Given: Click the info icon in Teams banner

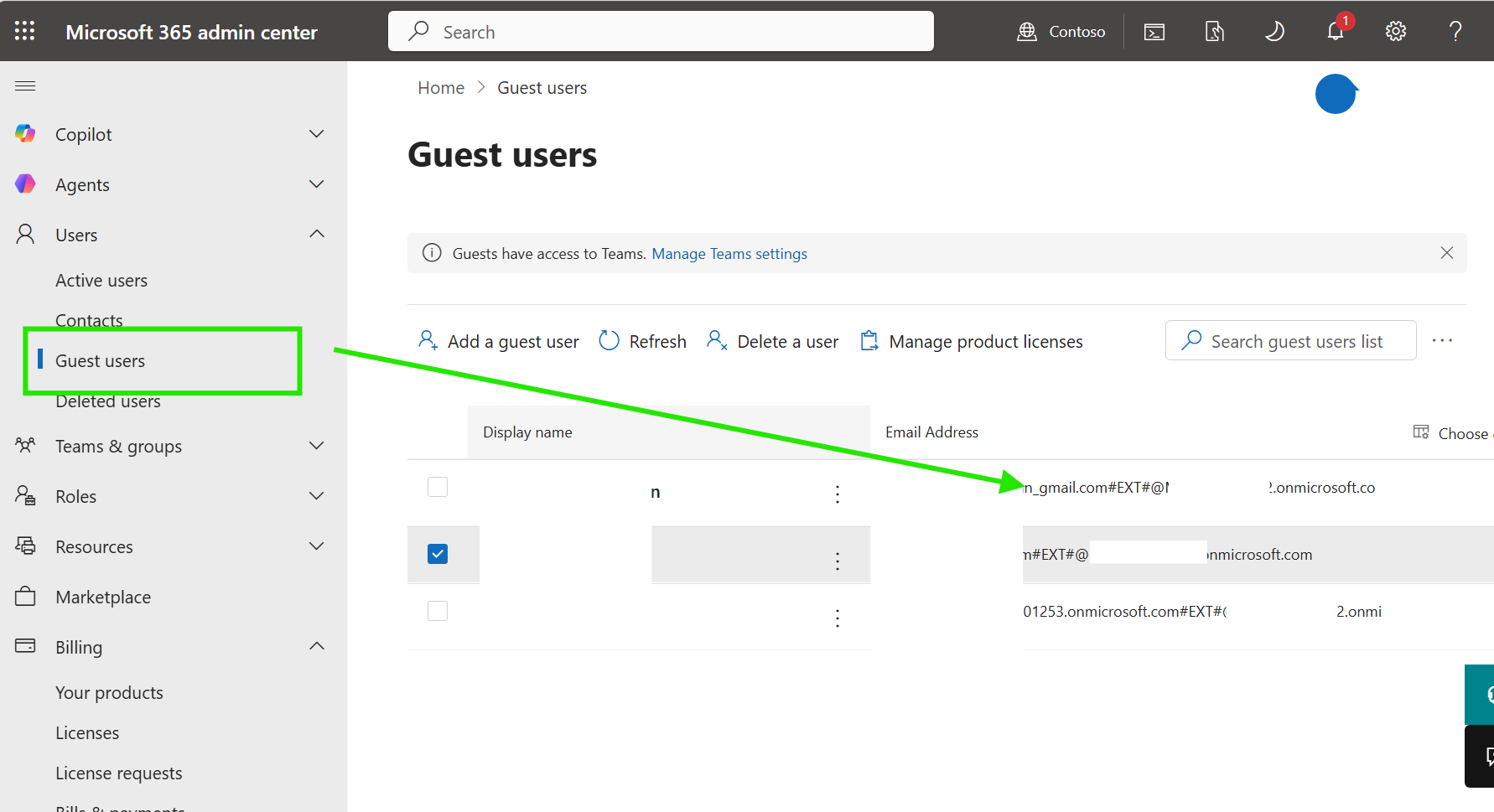Looking at the screenshot, I should [x=432, y=253].
